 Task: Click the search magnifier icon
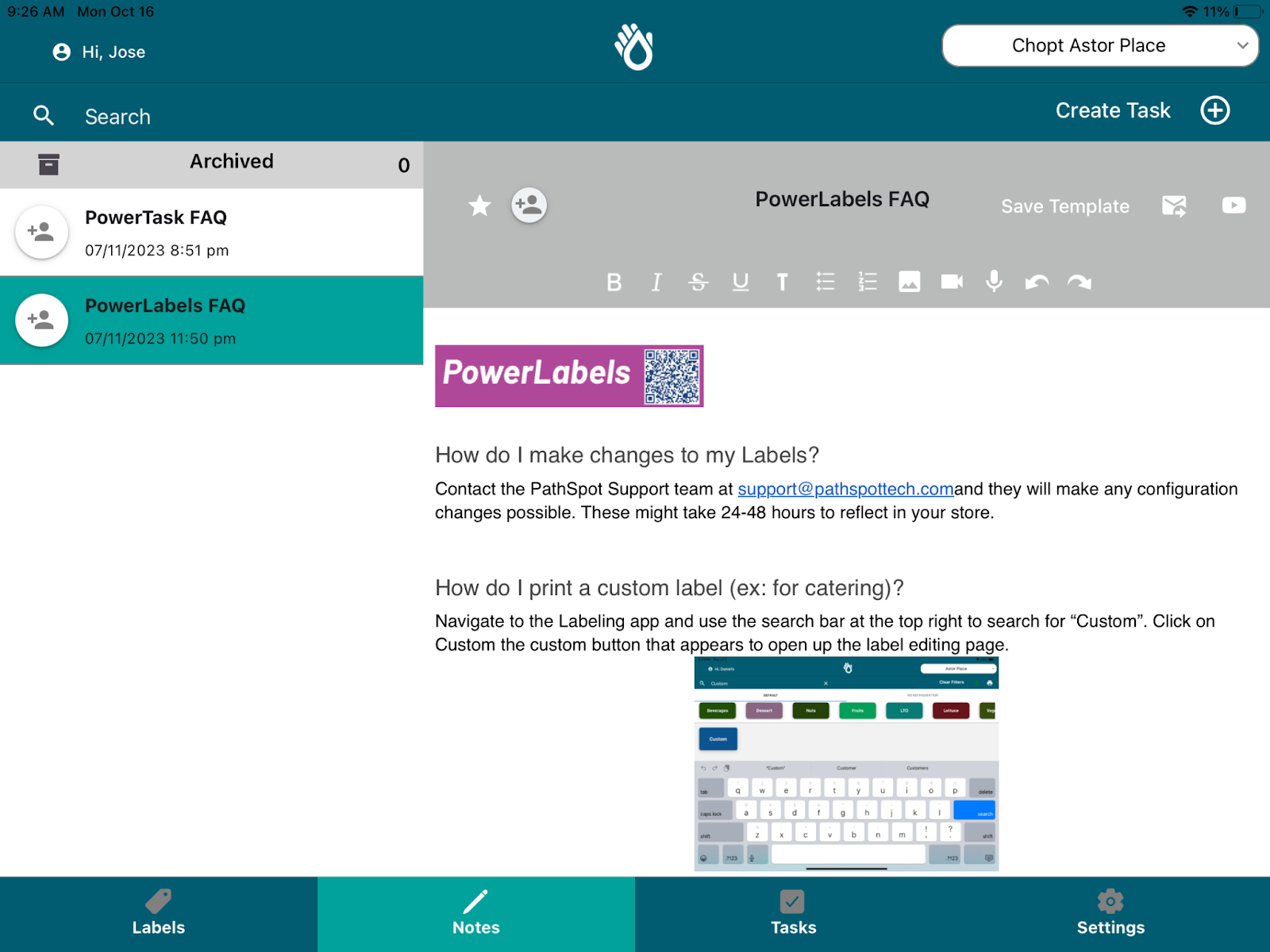pos(44,116)
